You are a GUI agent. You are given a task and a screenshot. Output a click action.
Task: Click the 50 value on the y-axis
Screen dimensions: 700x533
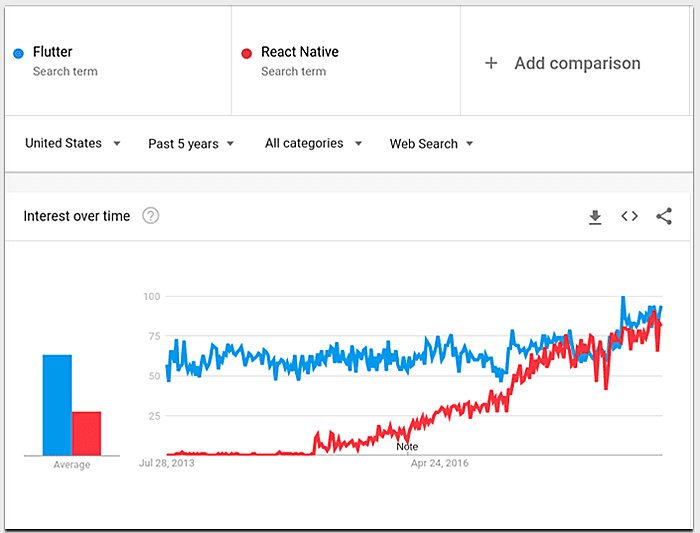pos(154,376)
